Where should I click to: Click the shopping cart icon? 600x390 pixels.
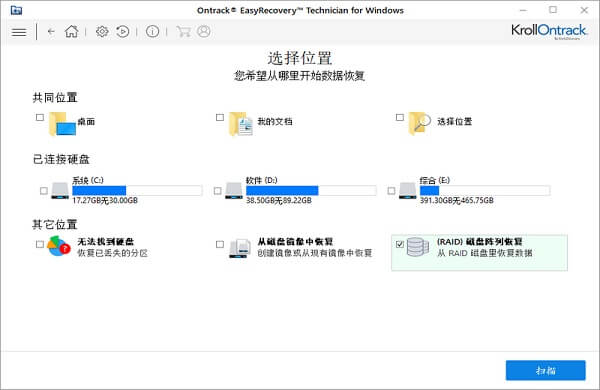pos(183,31)
